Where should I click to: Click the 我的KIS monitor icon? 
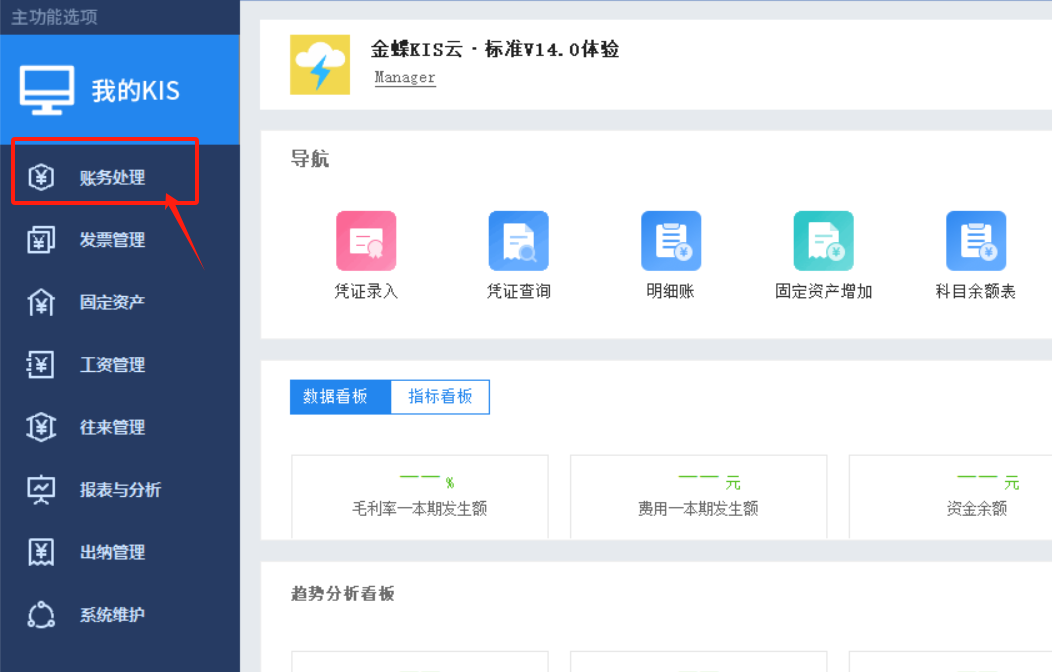tap(47, 91)
